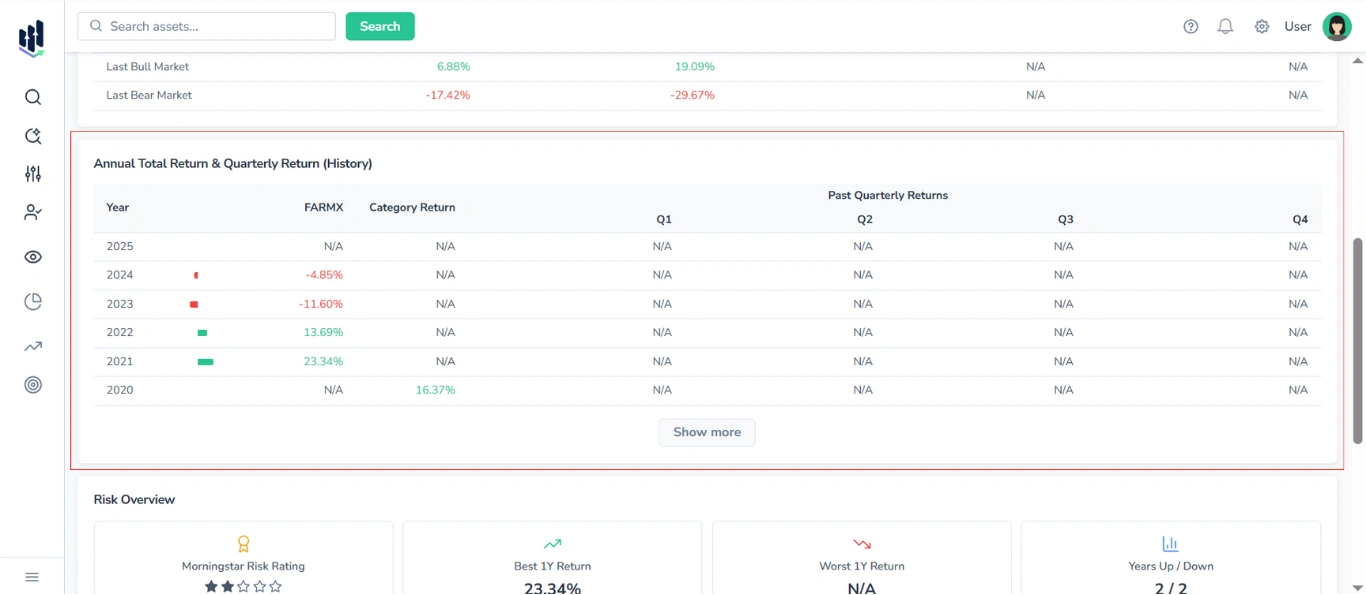Click inside the Search assets field
Screen dimensions: 1366x595
[205, 26]
